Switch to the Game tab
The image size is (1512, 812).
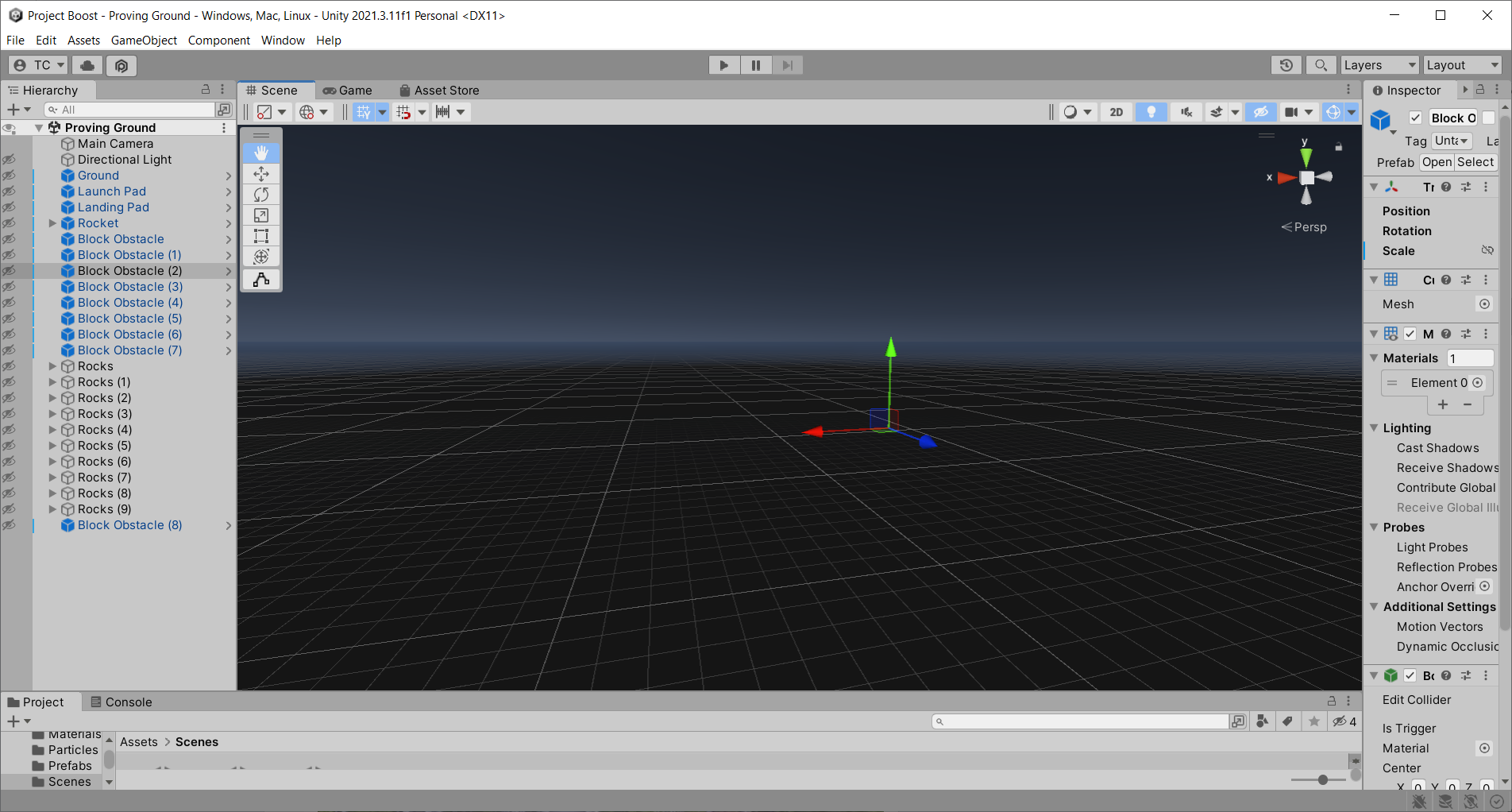click(x=349, y=90)
